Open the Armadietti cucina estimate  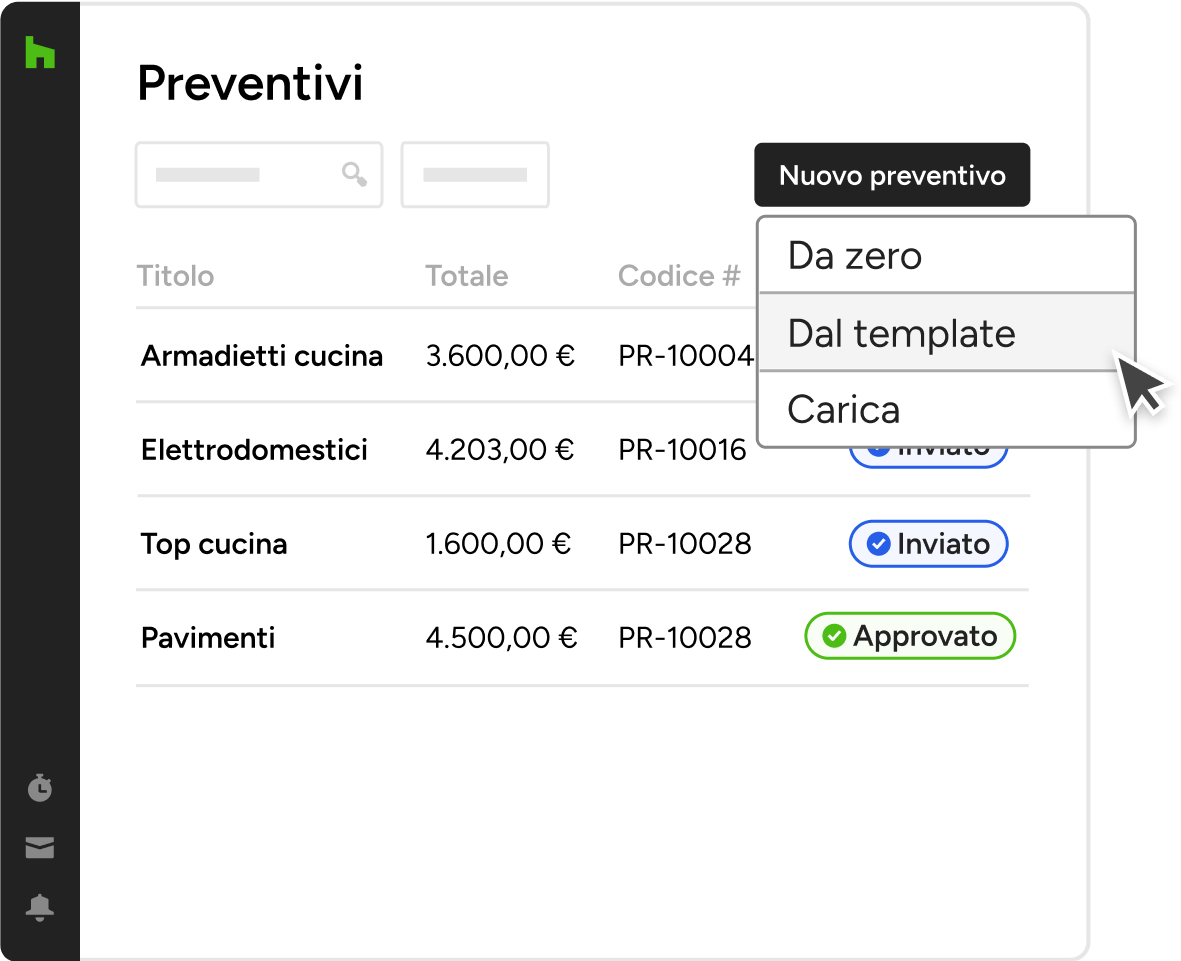tap(262, 355)
